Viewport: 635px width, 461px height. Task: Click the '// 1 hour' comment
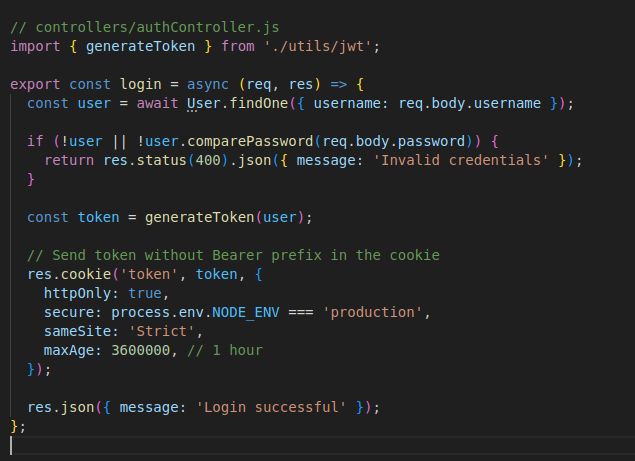pos(225,350)
